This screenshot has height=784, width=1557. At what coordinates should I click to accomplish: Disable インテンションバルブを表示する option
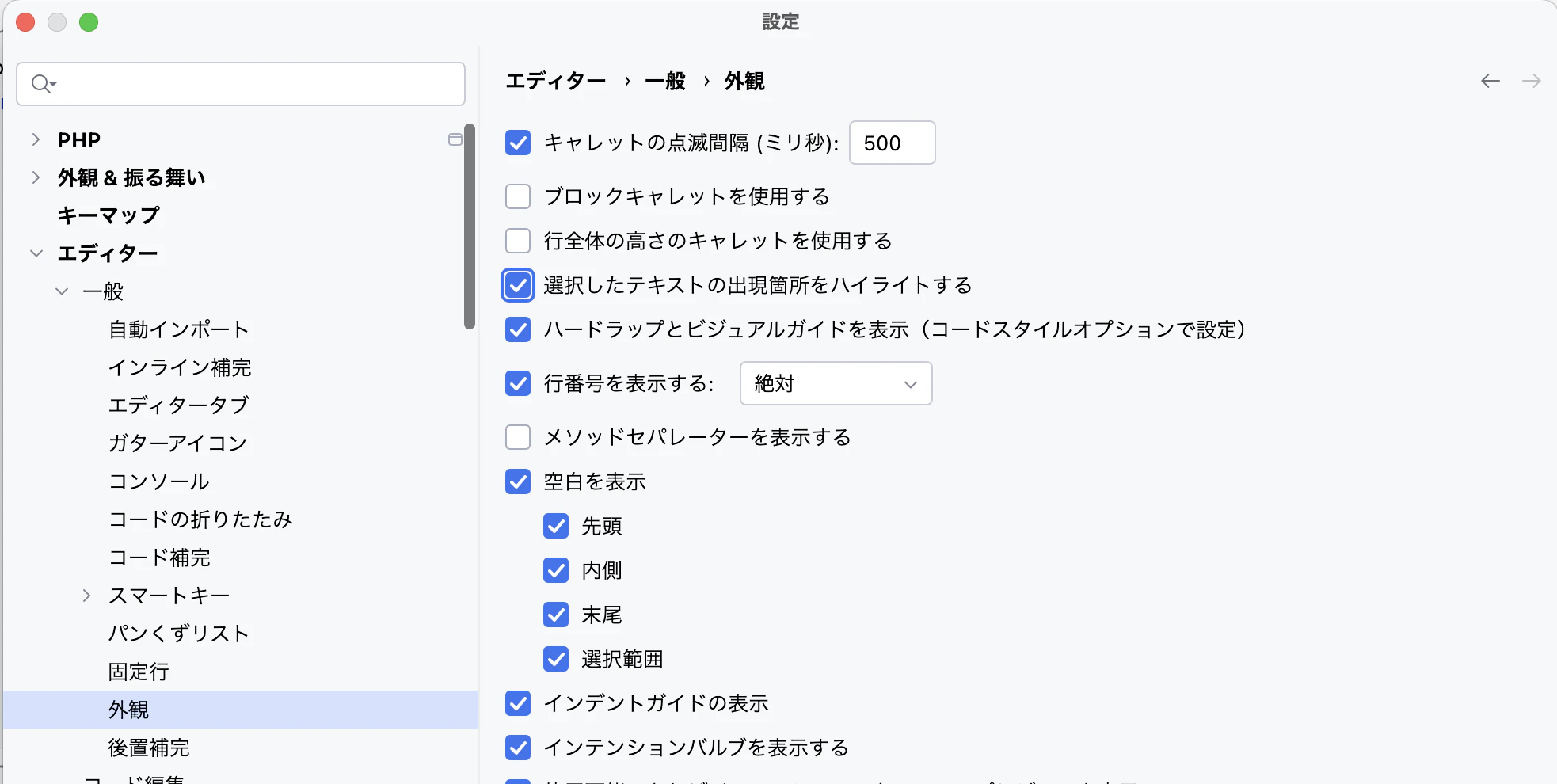point(518,748)
